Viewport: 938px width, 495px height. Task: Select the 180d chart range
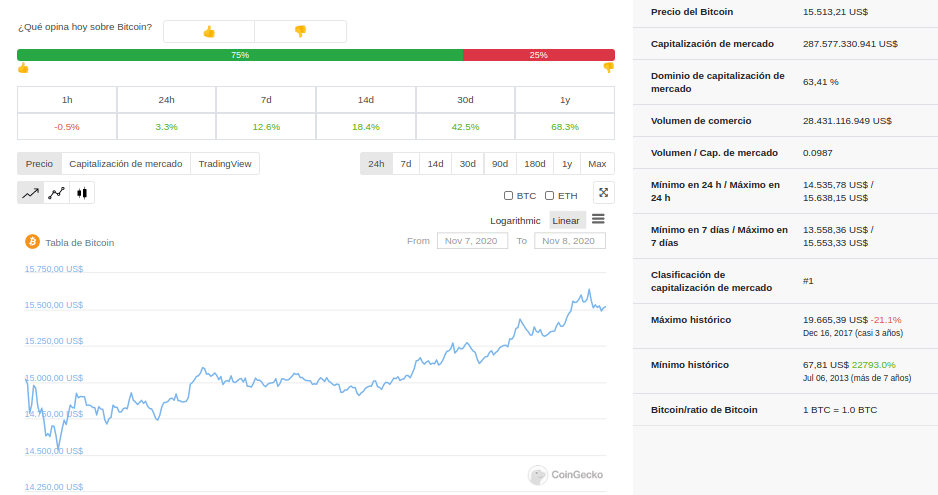click(x=535, y=163)
